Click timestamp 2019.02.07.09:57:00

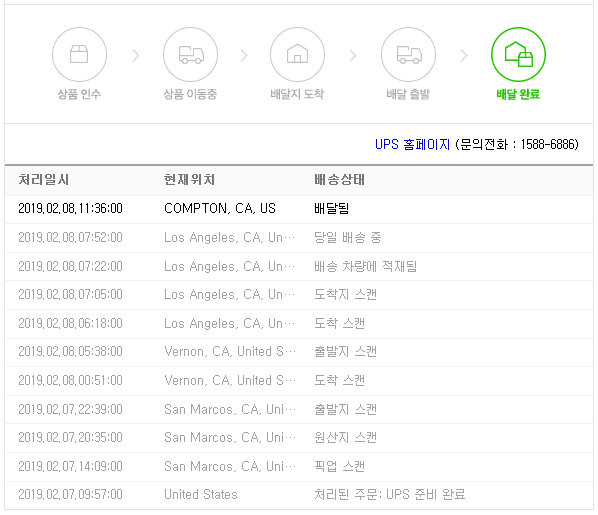pyautogui.click(x=71, y=494)
